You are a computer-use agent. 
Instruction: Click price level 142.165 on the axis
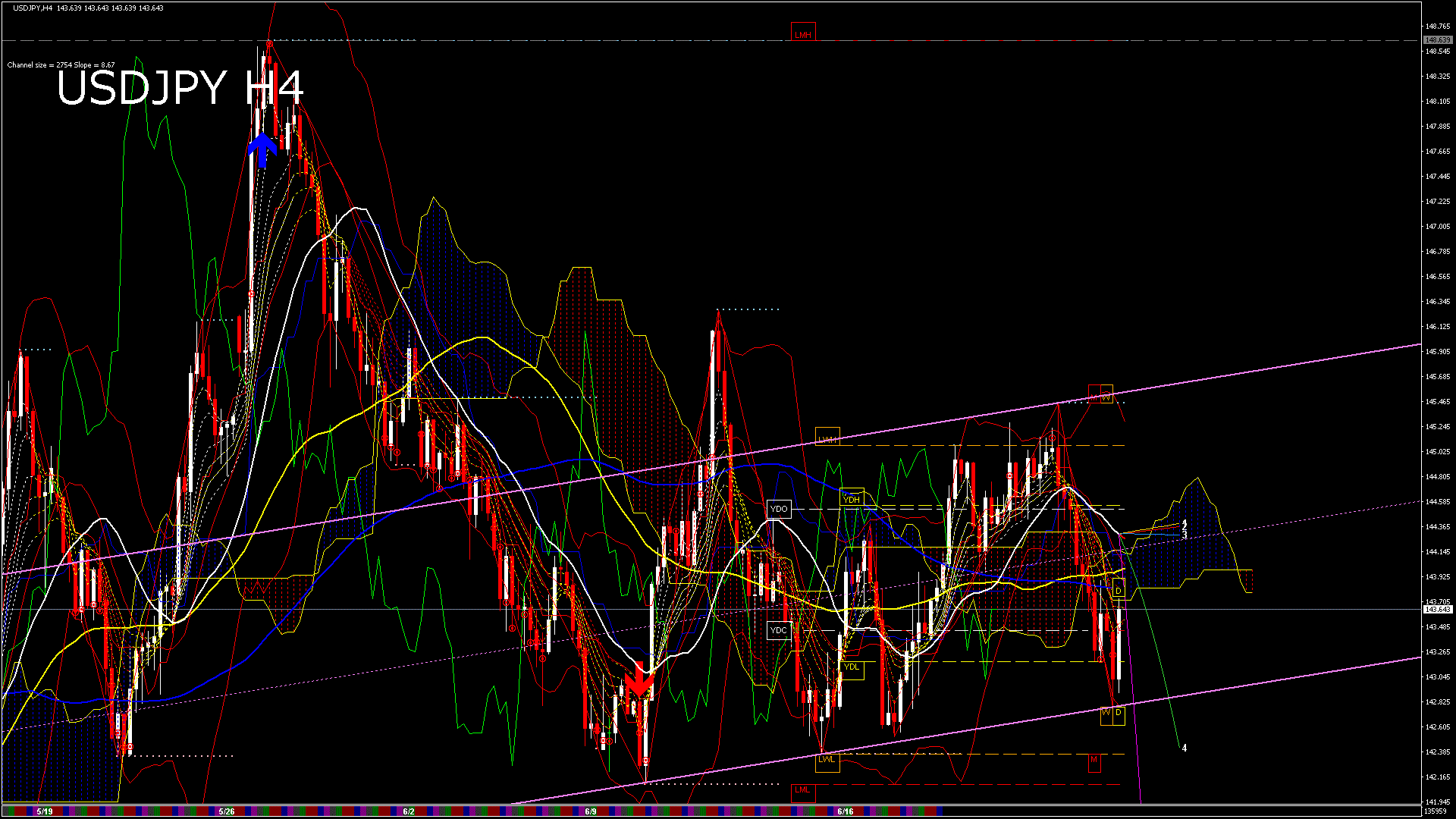click(1438, 777)
